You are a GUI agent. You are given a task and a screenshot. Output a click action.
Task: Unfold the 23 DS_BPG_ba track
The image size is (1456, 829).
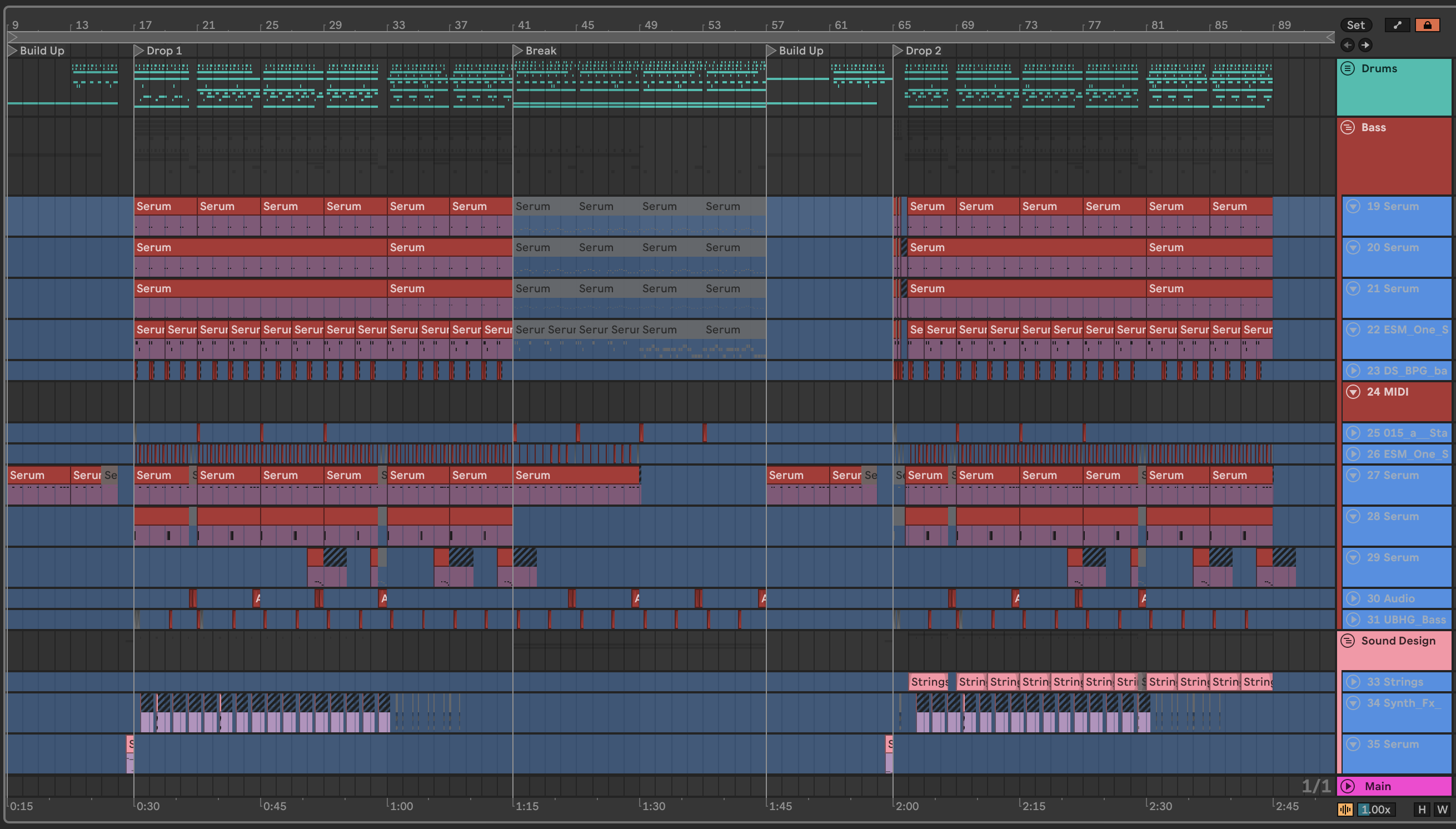pos(1353,371)
